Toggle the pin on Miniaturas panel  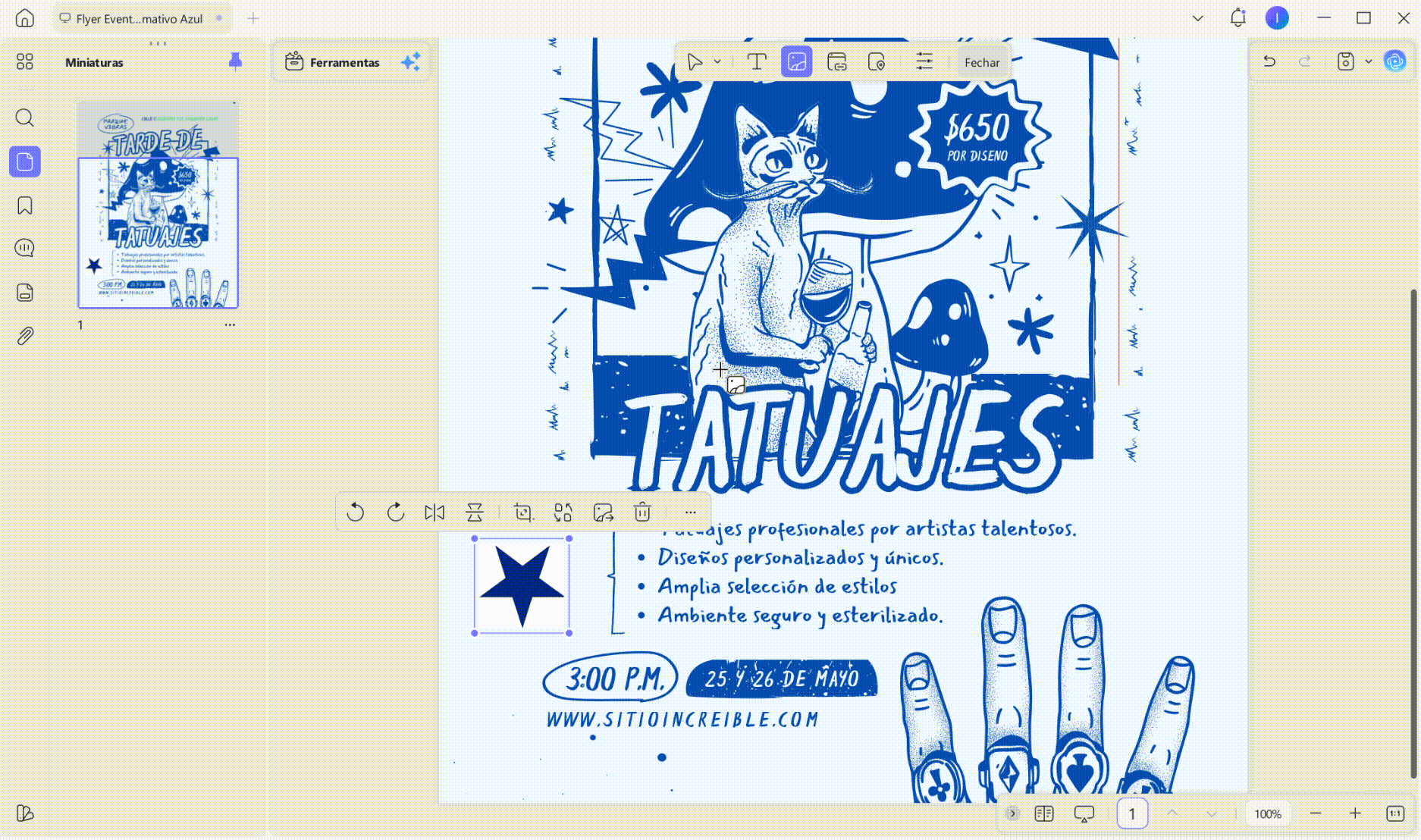[x=235, y=61]
